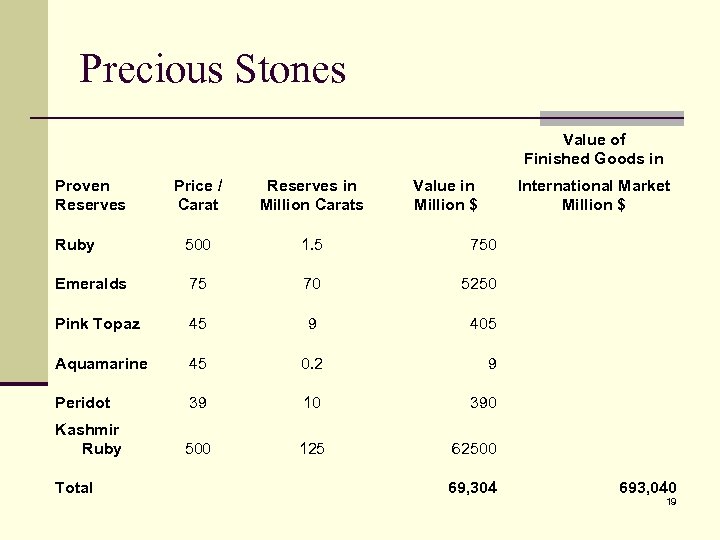Select the Kashmir Ruby reserves value 125
Image resolution: width=720 pixels, height=540 pixels.
tap(312, 449)
